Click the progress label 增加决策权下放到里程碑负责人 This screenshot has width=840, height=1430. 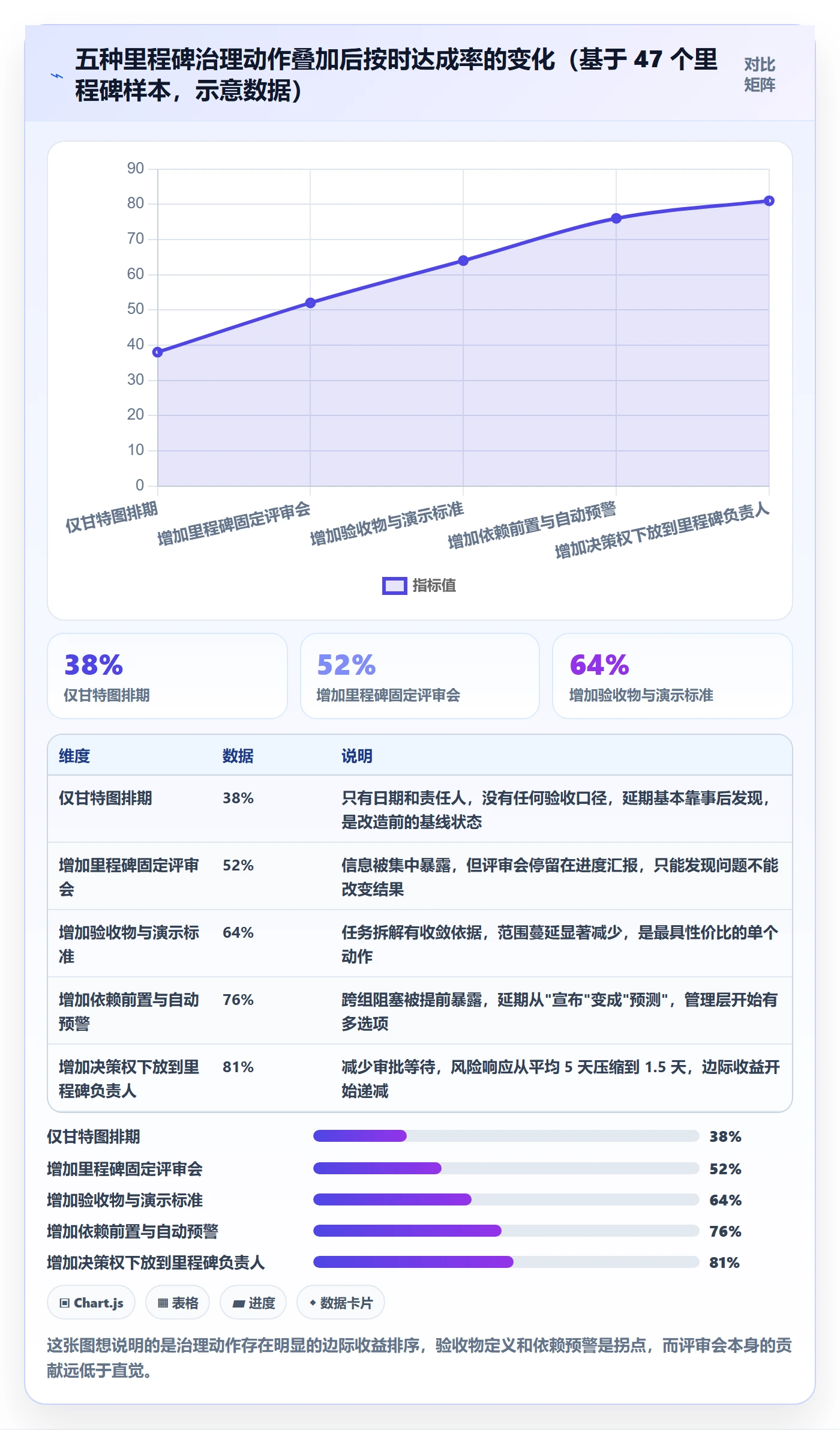click(156, 1263)
